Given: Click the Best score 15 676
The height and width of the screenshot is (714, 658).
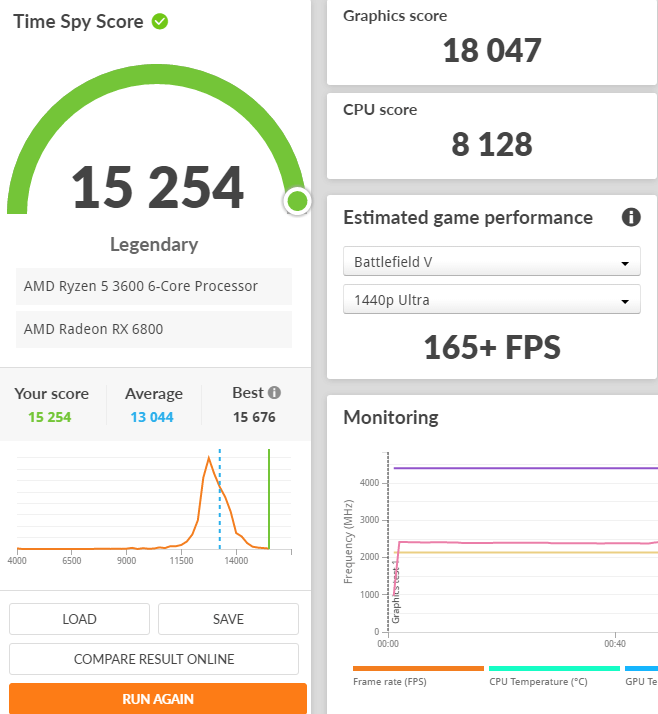Looking at the screenshot, I should click(254, 417).
